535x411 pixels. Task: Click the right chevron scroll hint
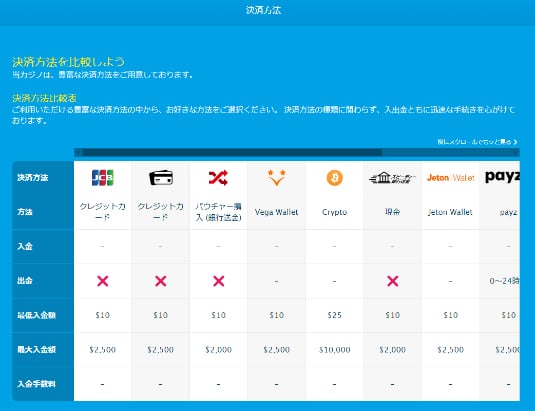click(x=515, y=142)
